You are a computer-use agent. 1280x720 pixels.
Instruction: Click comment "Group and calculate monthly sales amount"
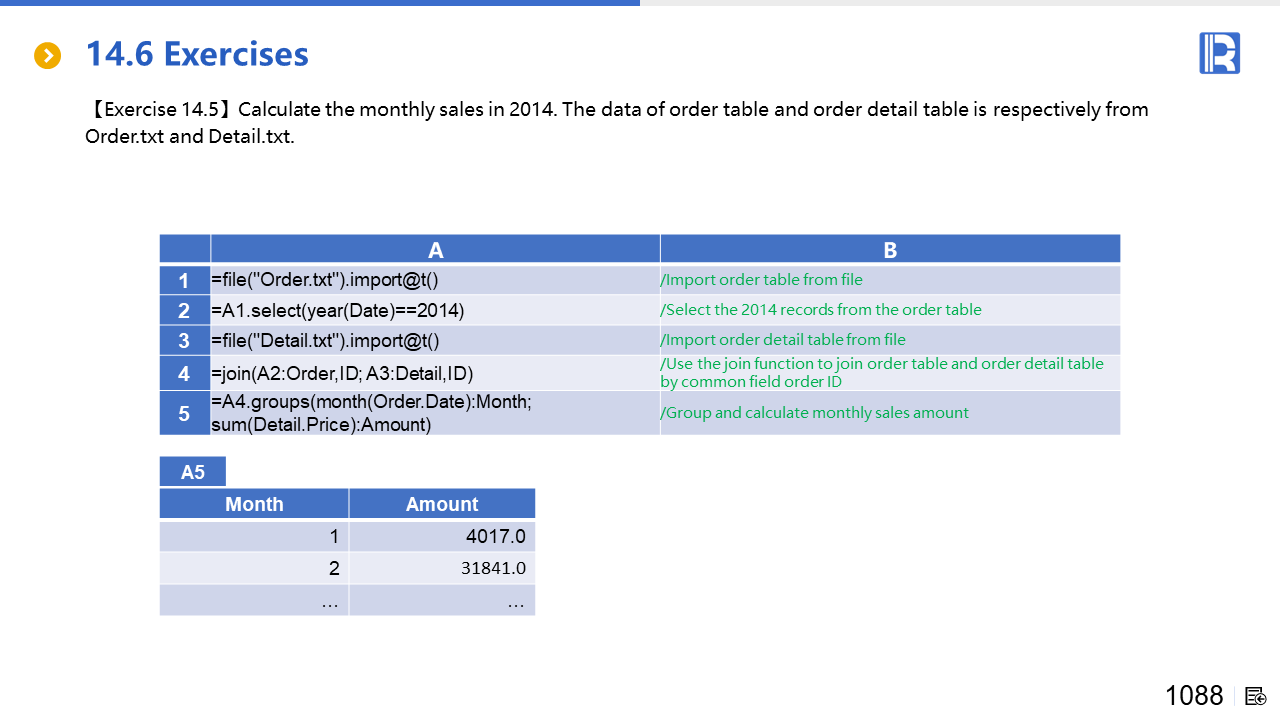click(814, 413)
